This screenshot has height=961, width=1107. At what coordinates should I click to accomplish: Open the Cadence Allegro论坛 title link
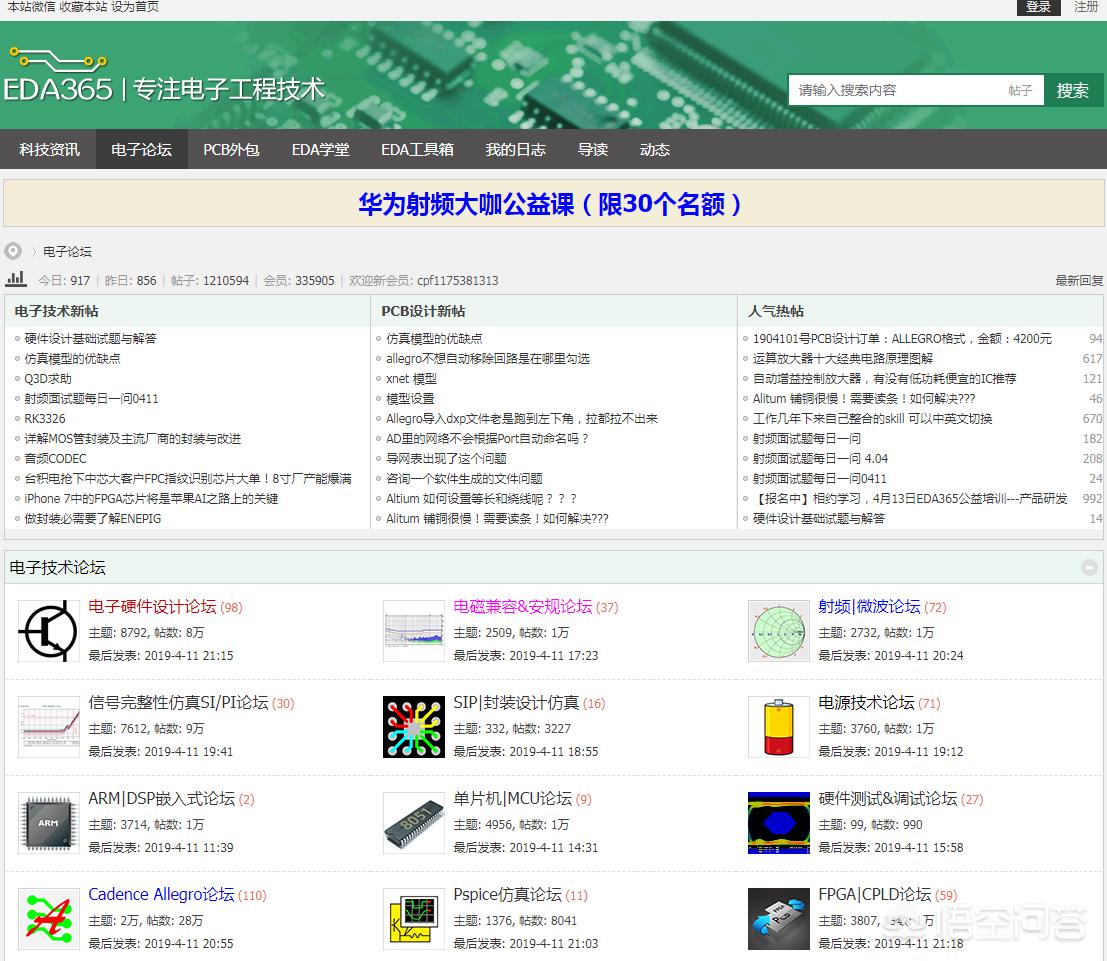click(x=161, y=895)
